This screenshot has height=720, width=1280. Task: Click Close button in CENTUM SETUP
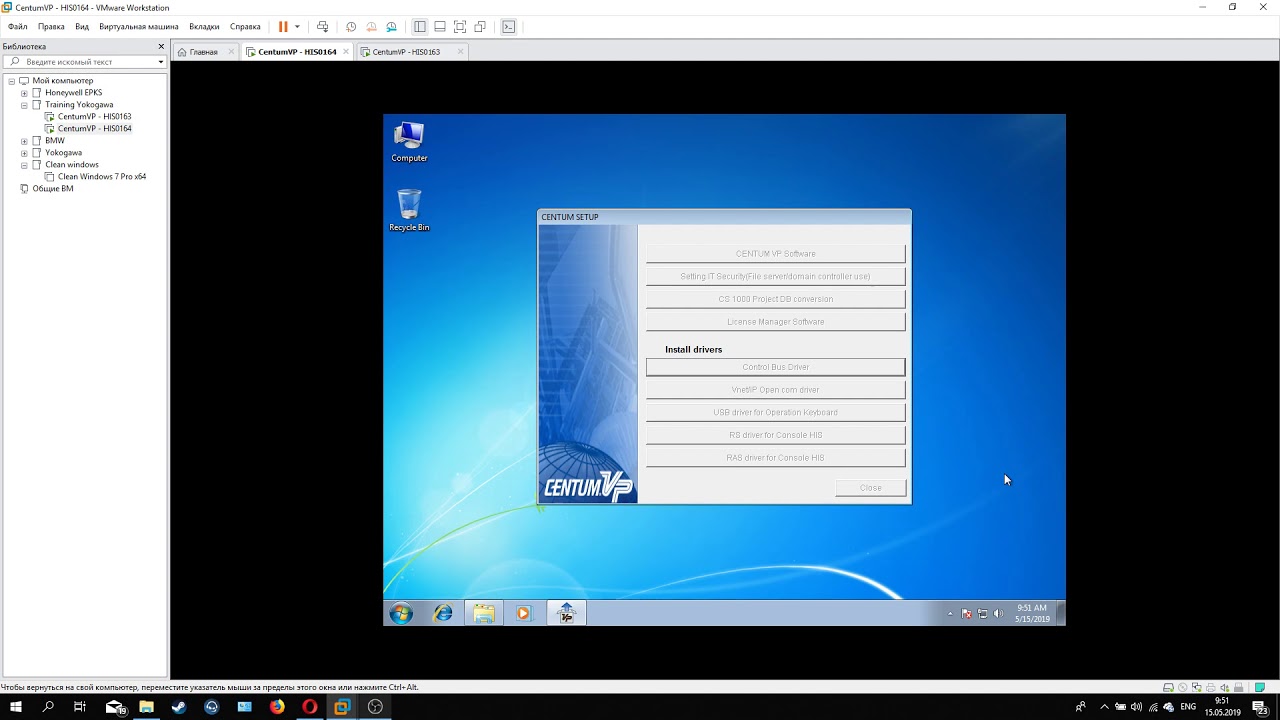tap(870, 488)
